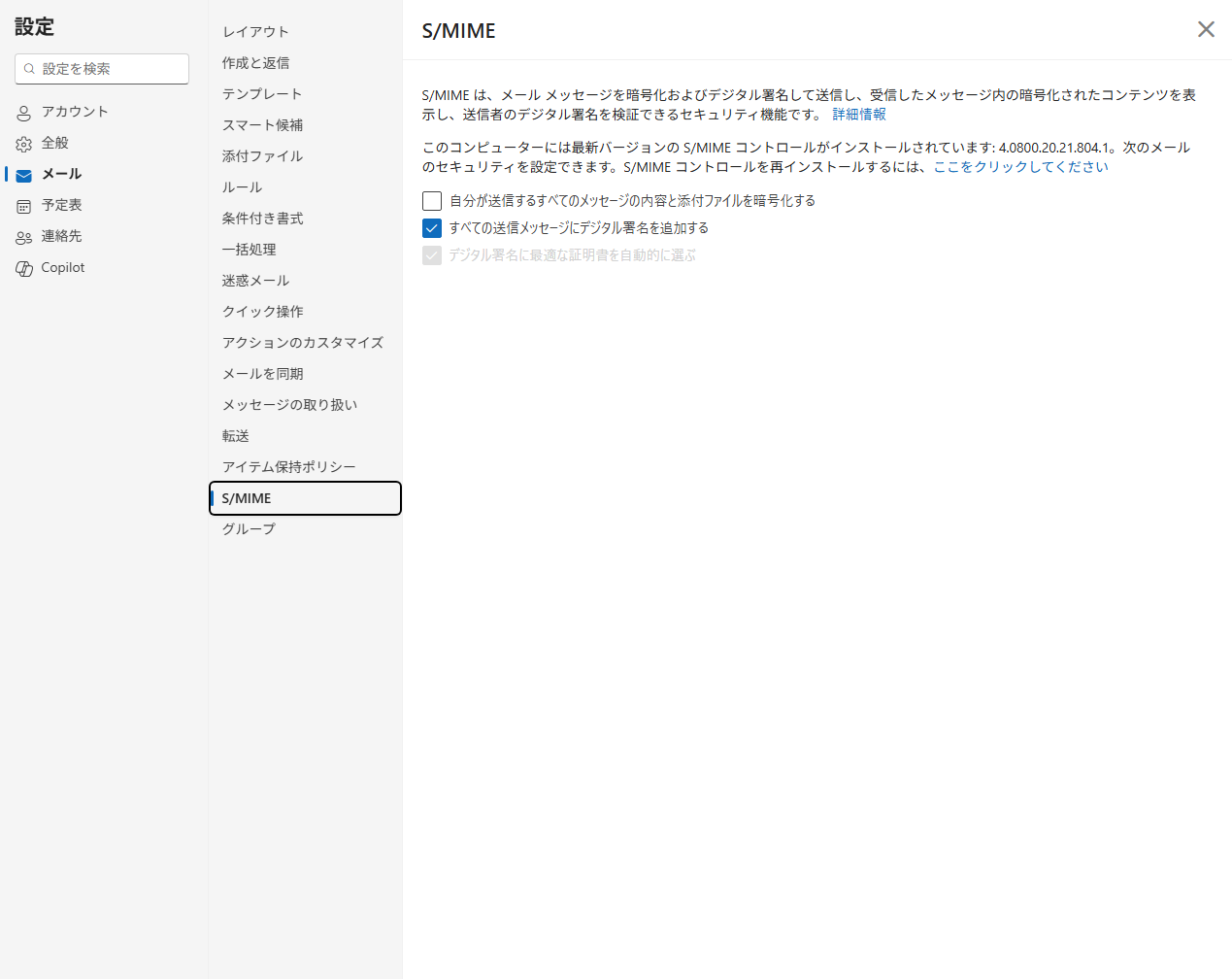This screenshot has width=1232, height=979.
Task: Click the mail envelope icon
Action: click(x=24, y=175)
